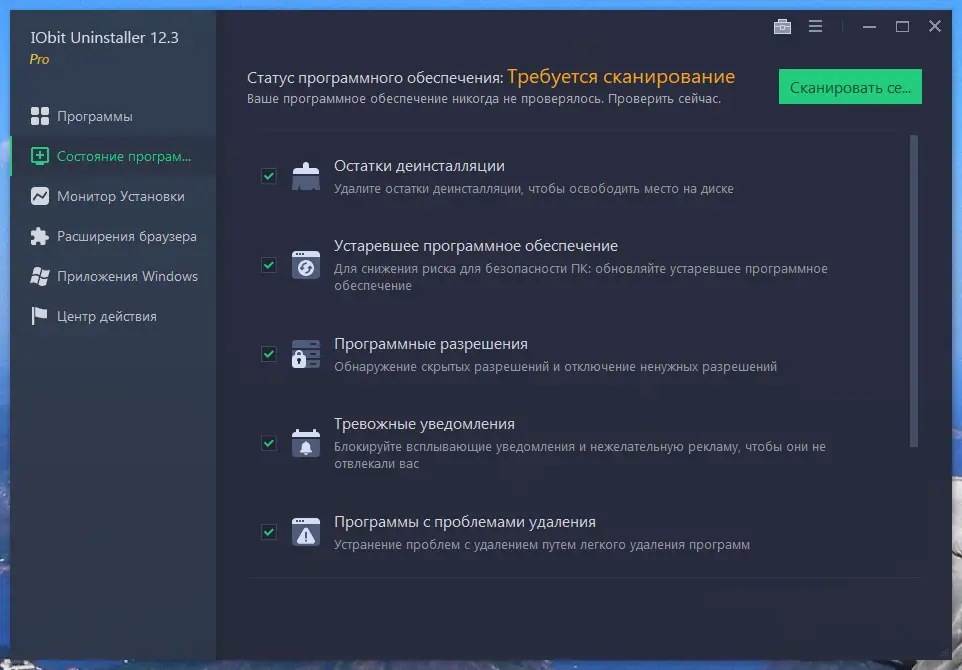
Task: Click the Состояние программ health icon
Action: 40,156
